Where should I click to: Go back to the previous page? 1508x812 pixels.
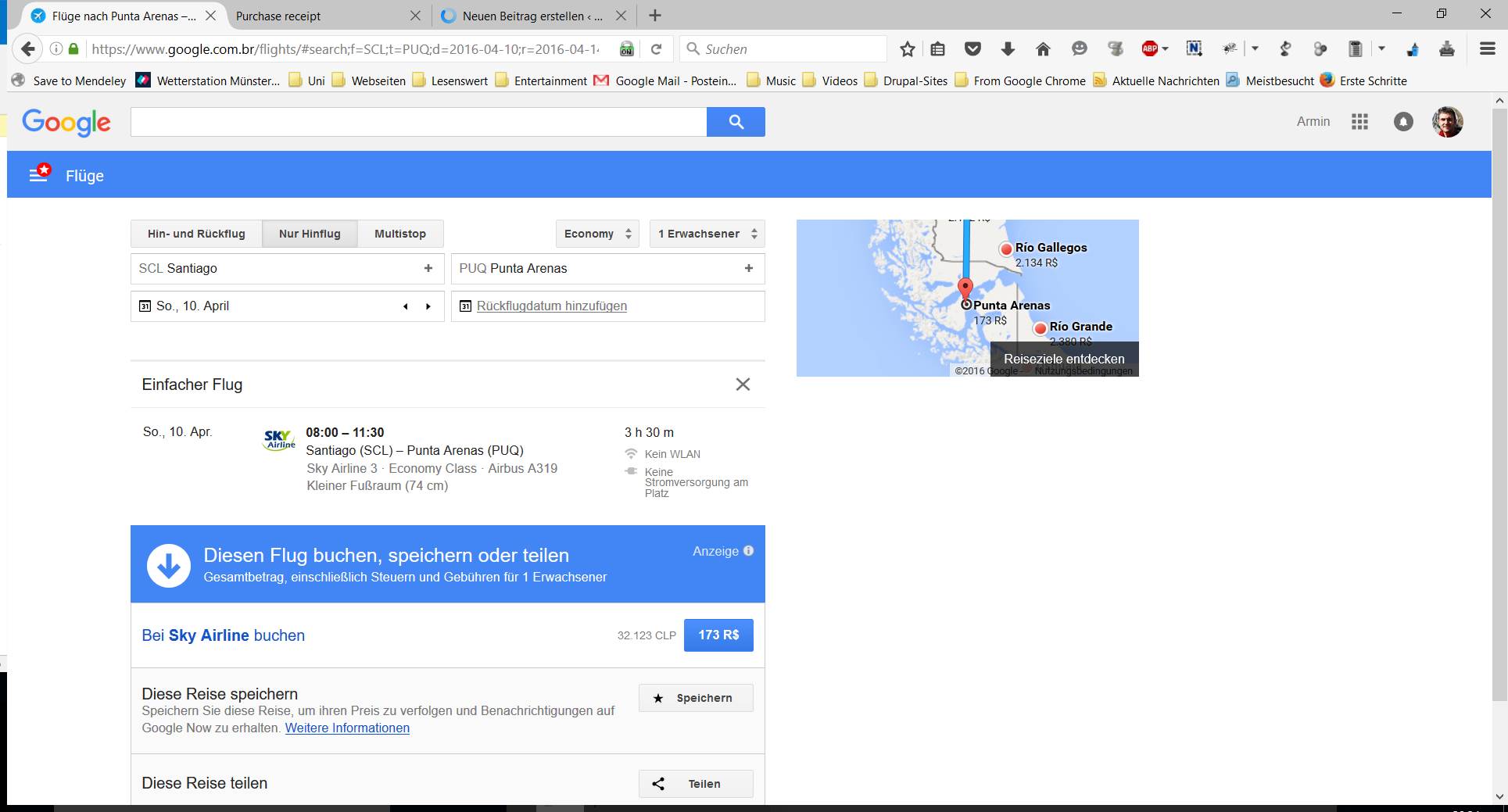[x=28, y=49]
